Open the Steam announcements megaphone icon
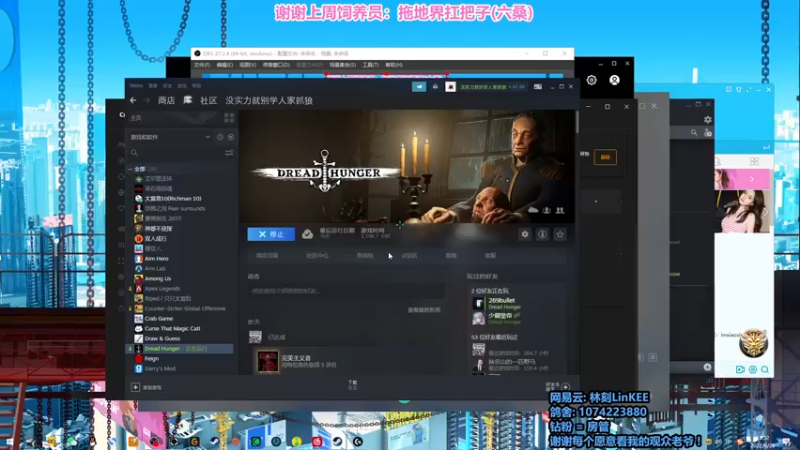 click(419, 87)
